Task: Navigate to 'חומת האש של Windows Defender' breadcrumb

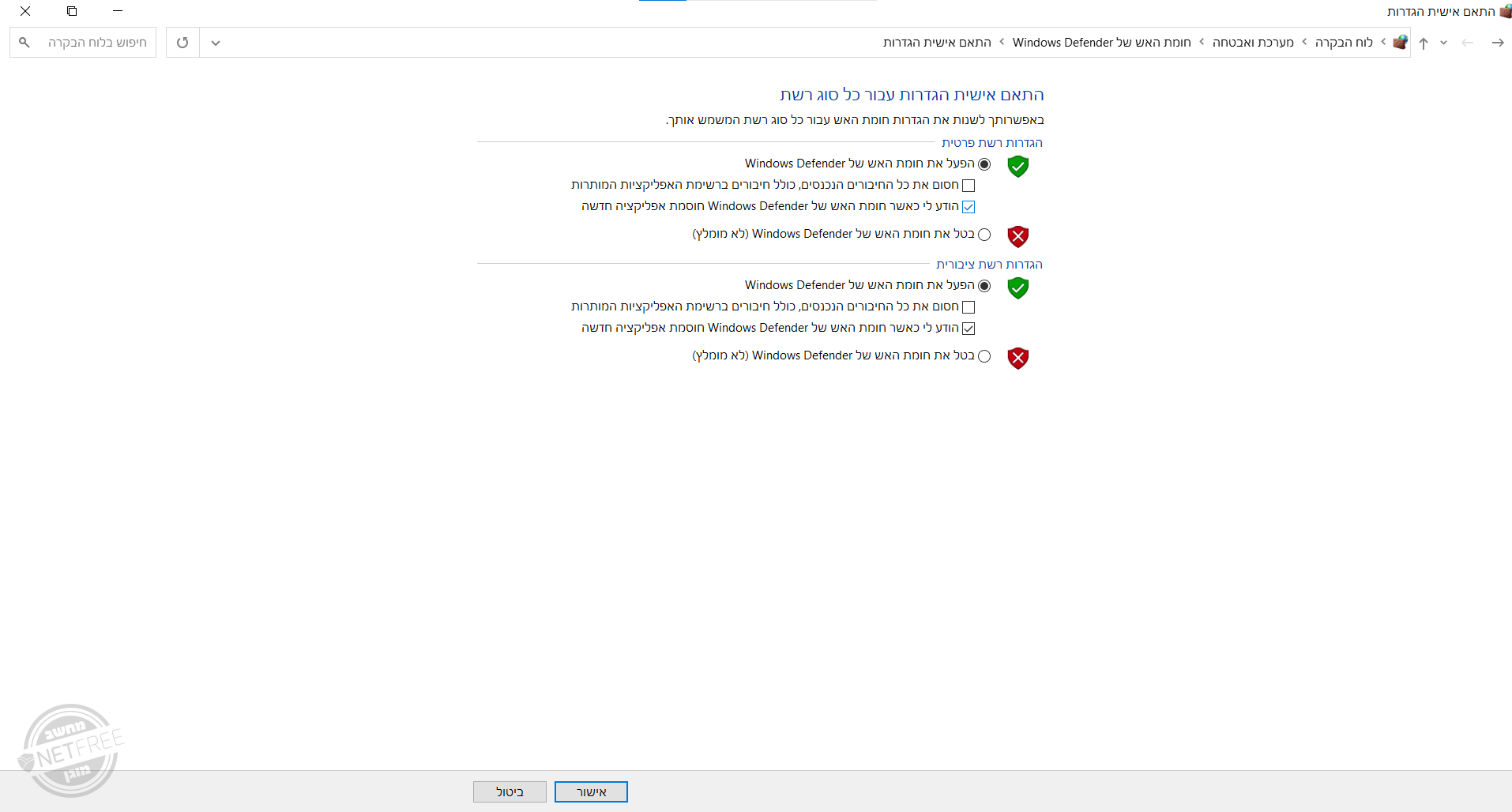Action: click(x=1102, y=43)
